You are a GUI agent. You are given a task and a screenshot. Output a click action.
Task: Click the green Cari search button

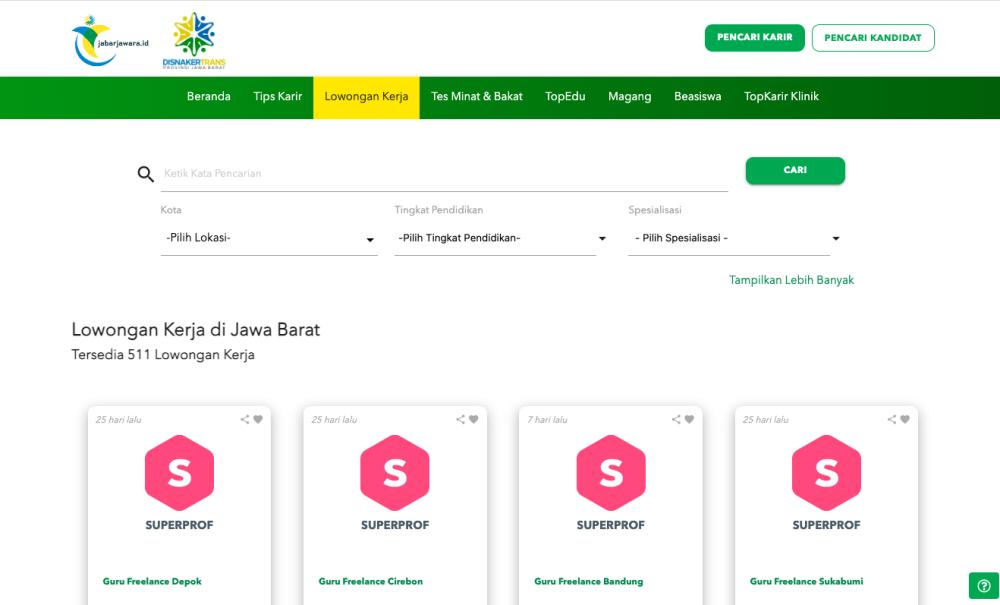[795, 170]
